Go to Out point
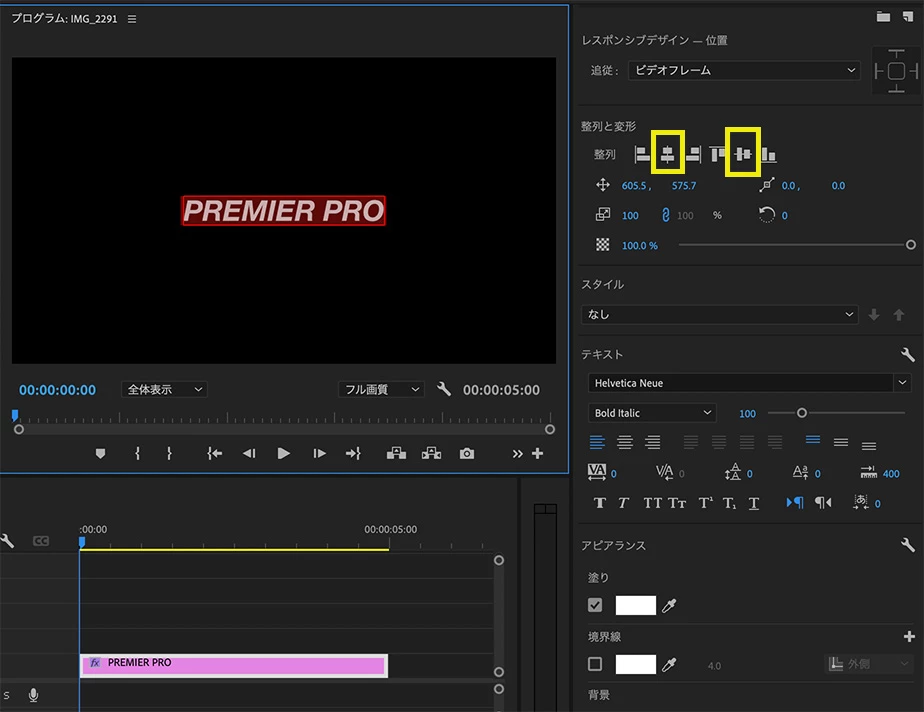 pyautogui.click(x=353, y=453)
